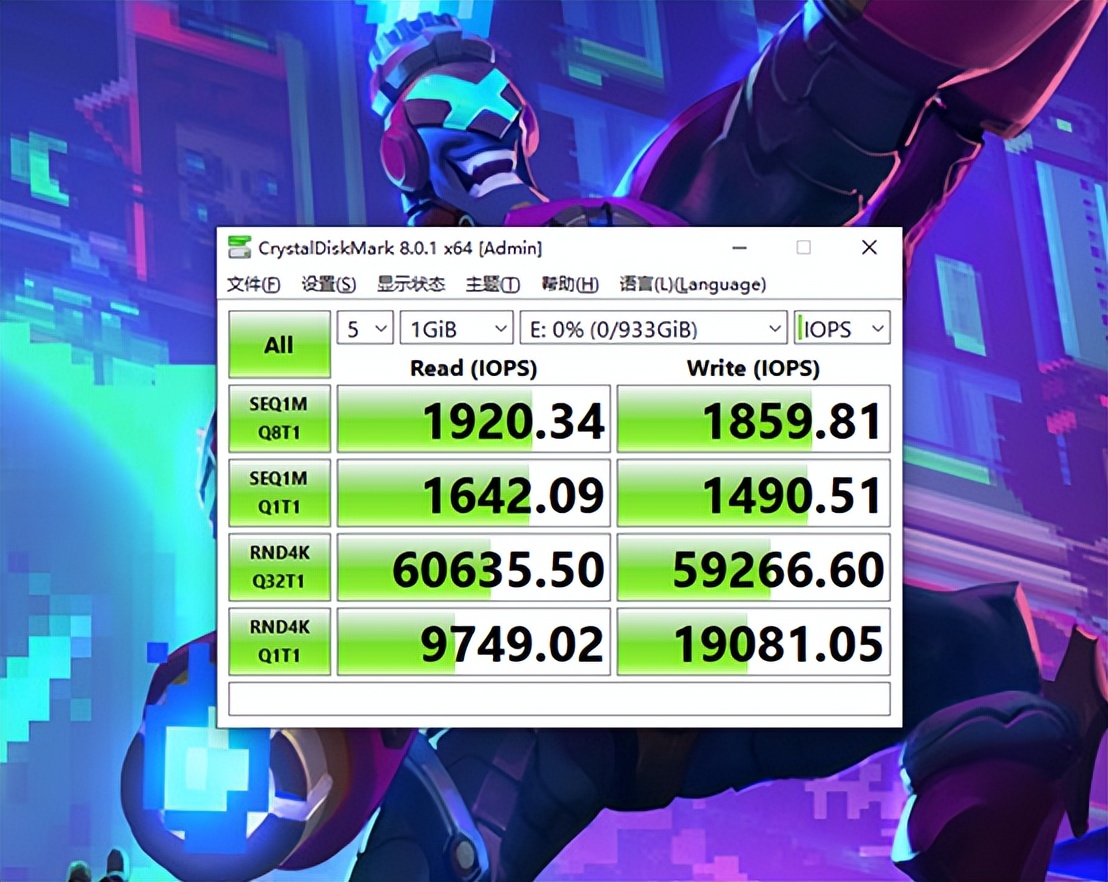Image resolution: width=1108 pixels, height=882 pixels.
Task: Click the RND4K Q1T1 read value 9749.02
Action: pyautogui.click(x=473, y=641)
